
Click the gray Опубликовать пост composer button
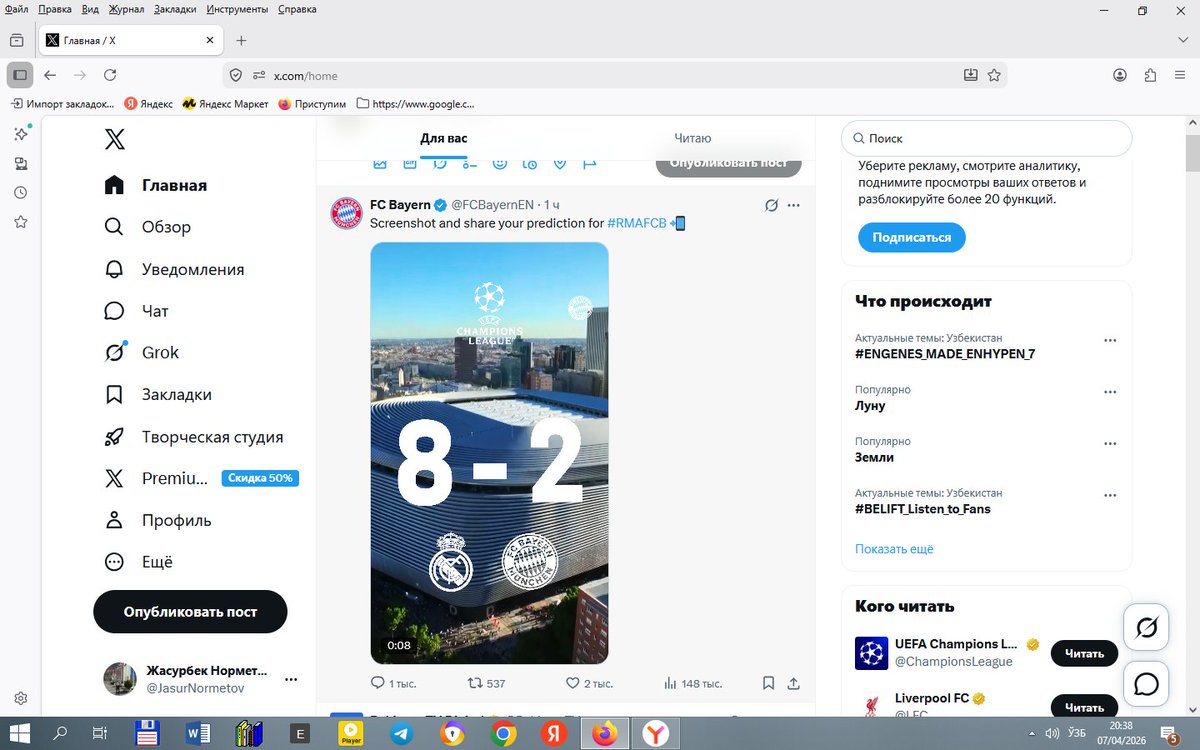728,164
